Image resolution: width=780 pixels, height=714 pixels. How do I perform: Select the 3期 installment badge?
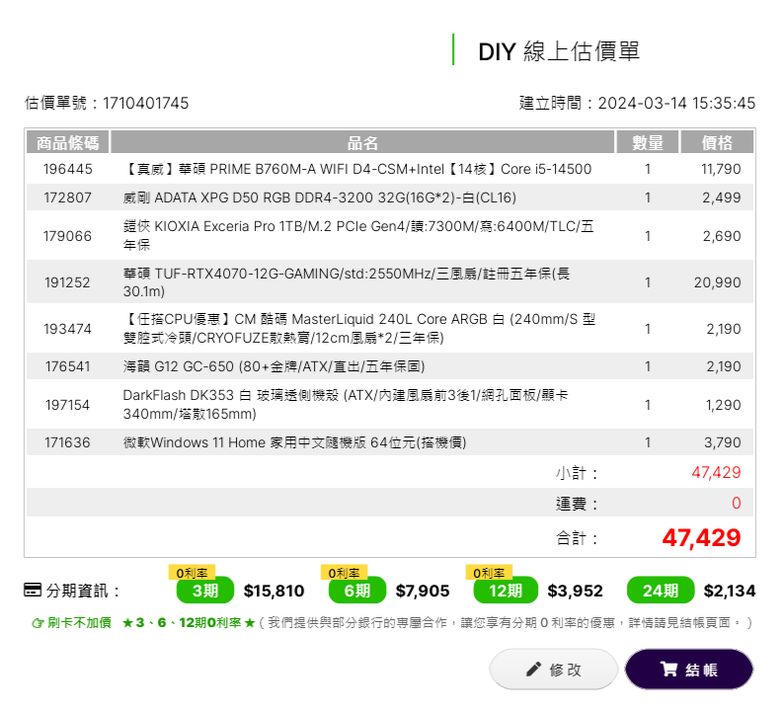205,591
